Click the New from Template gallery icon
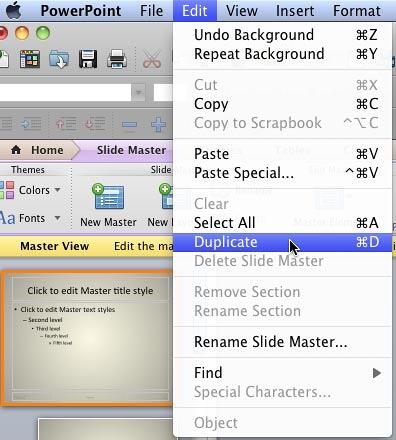The image size is (396, 440). click(30, 59)
